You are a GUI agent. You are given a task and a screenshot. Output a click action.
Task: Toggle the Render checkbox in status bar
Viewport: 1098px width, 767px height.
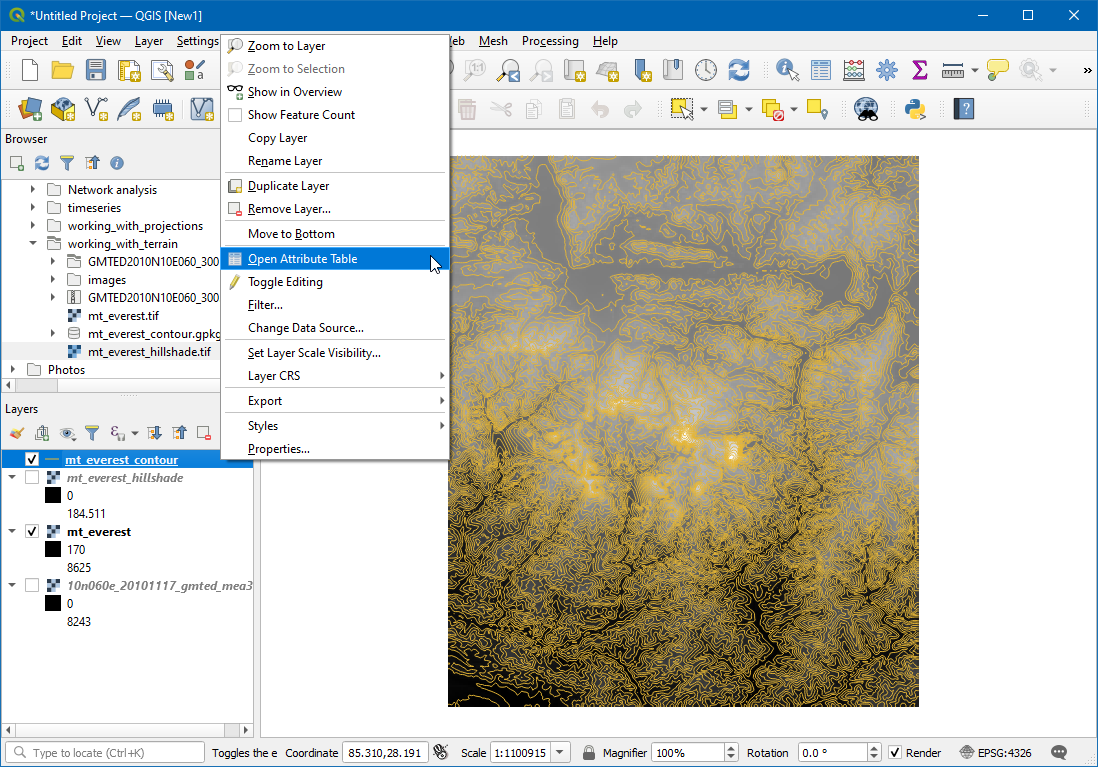pos(895,753)
